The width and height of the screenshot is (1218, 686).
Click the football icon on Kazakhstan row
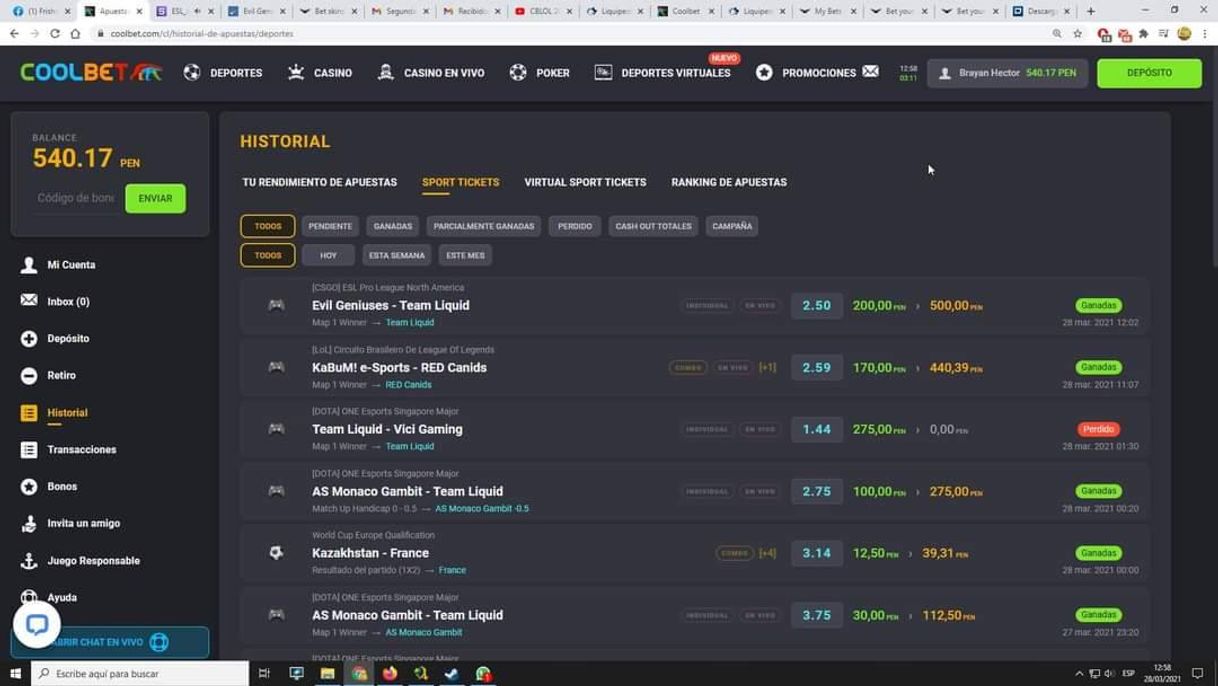click(276, 552)
